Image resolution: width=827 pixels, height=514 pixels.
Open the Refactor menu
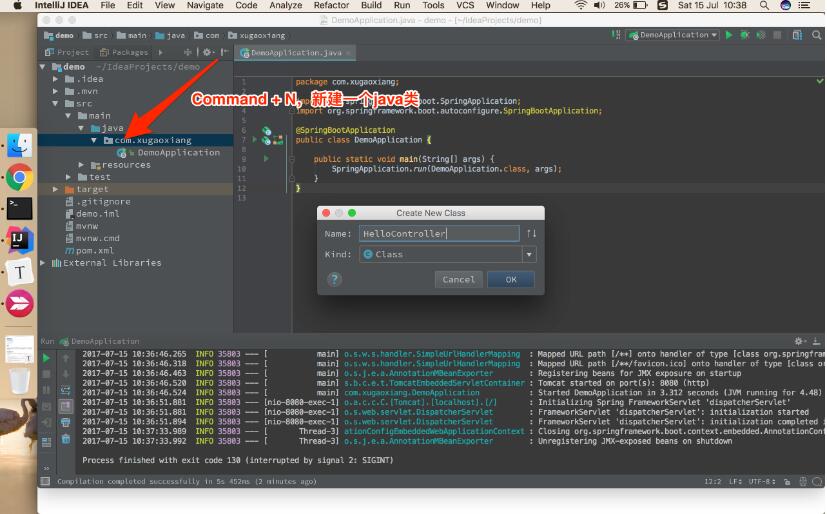tap(331, 5)
